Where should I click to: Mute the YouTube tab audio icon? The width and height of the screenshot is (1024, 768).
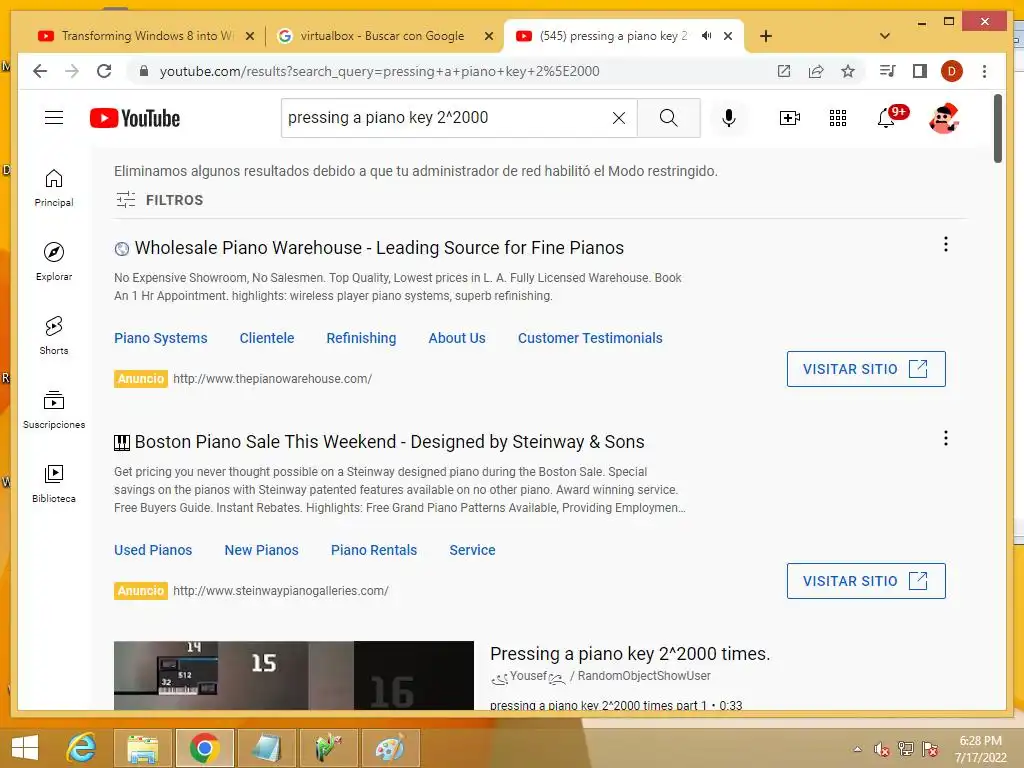tap(707, 36)
